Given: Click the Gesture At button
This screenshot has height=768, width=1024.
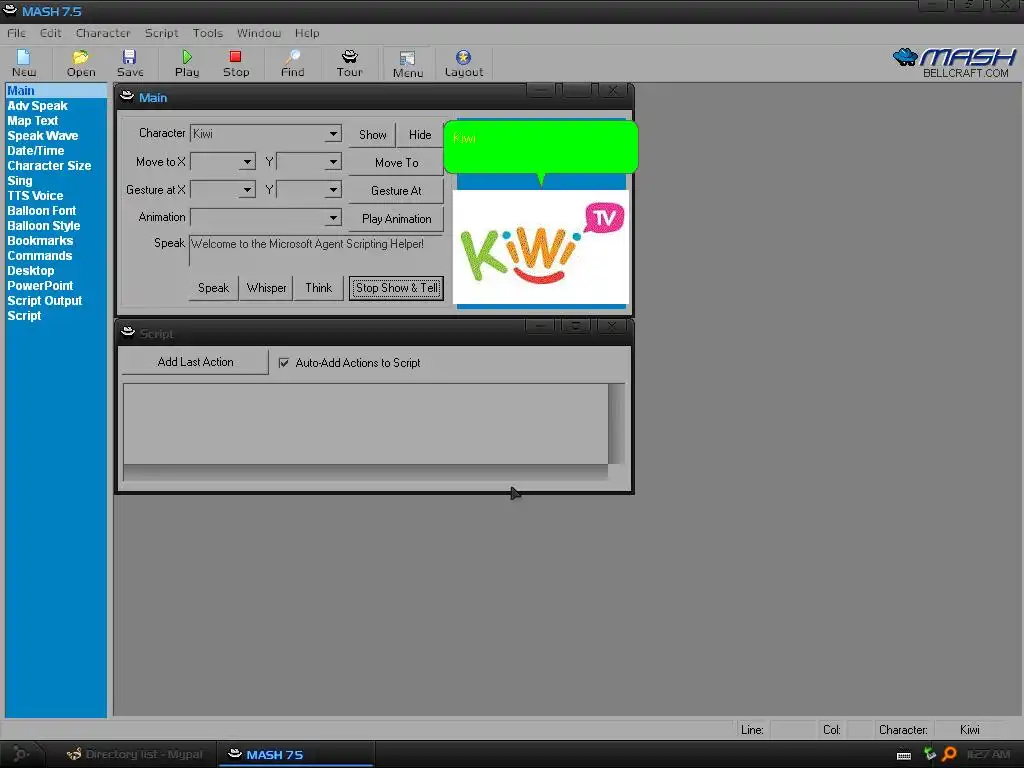Looking at the screenshot, I should click(396, 191).
